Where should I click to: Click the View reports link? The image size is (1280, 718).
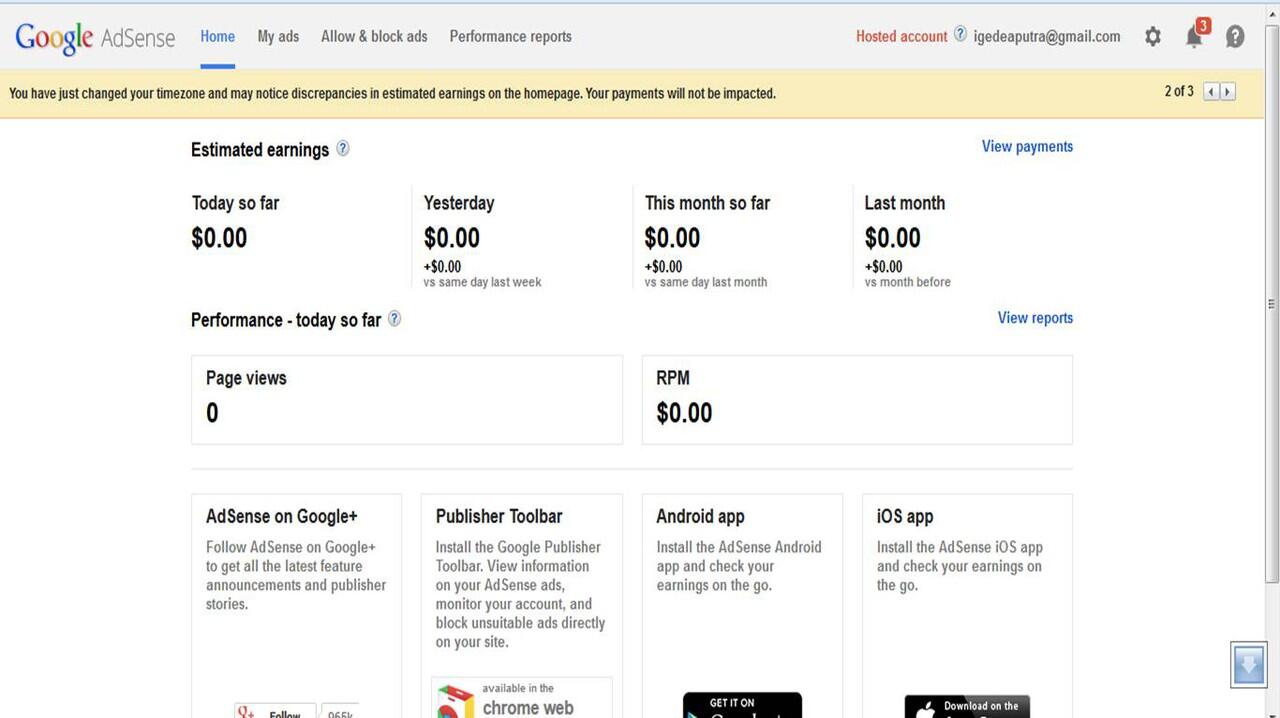pos(1035,318)
